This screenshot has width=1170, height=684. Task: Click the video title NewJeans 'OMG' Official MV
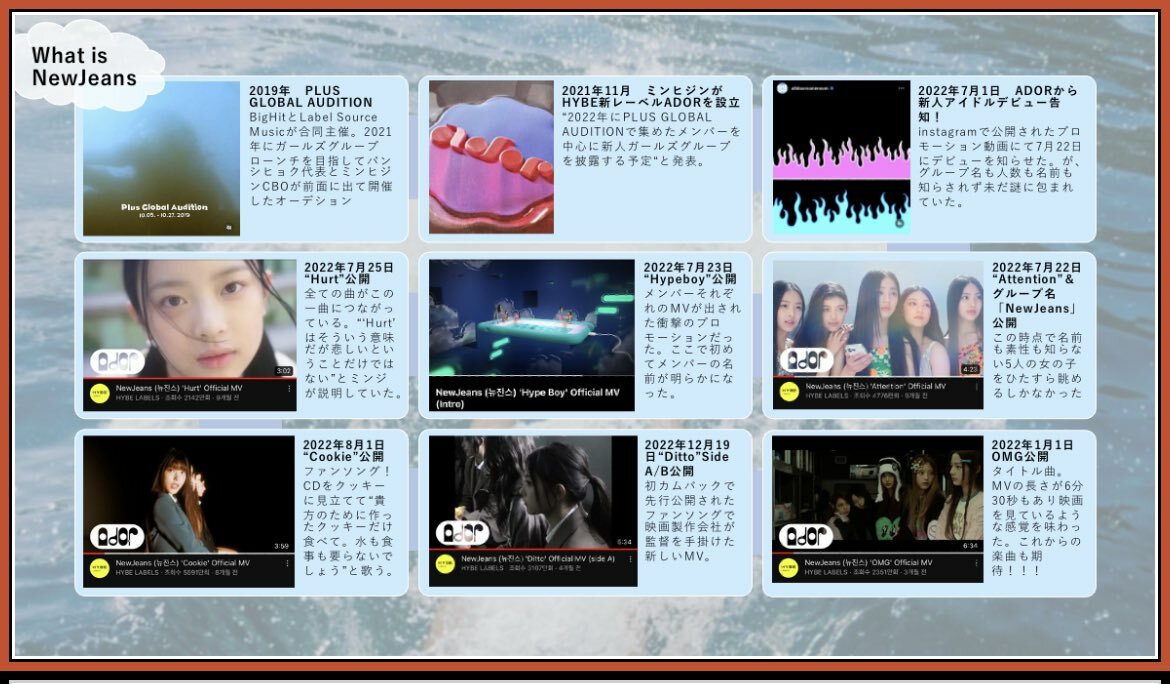(x=868, y=562)
